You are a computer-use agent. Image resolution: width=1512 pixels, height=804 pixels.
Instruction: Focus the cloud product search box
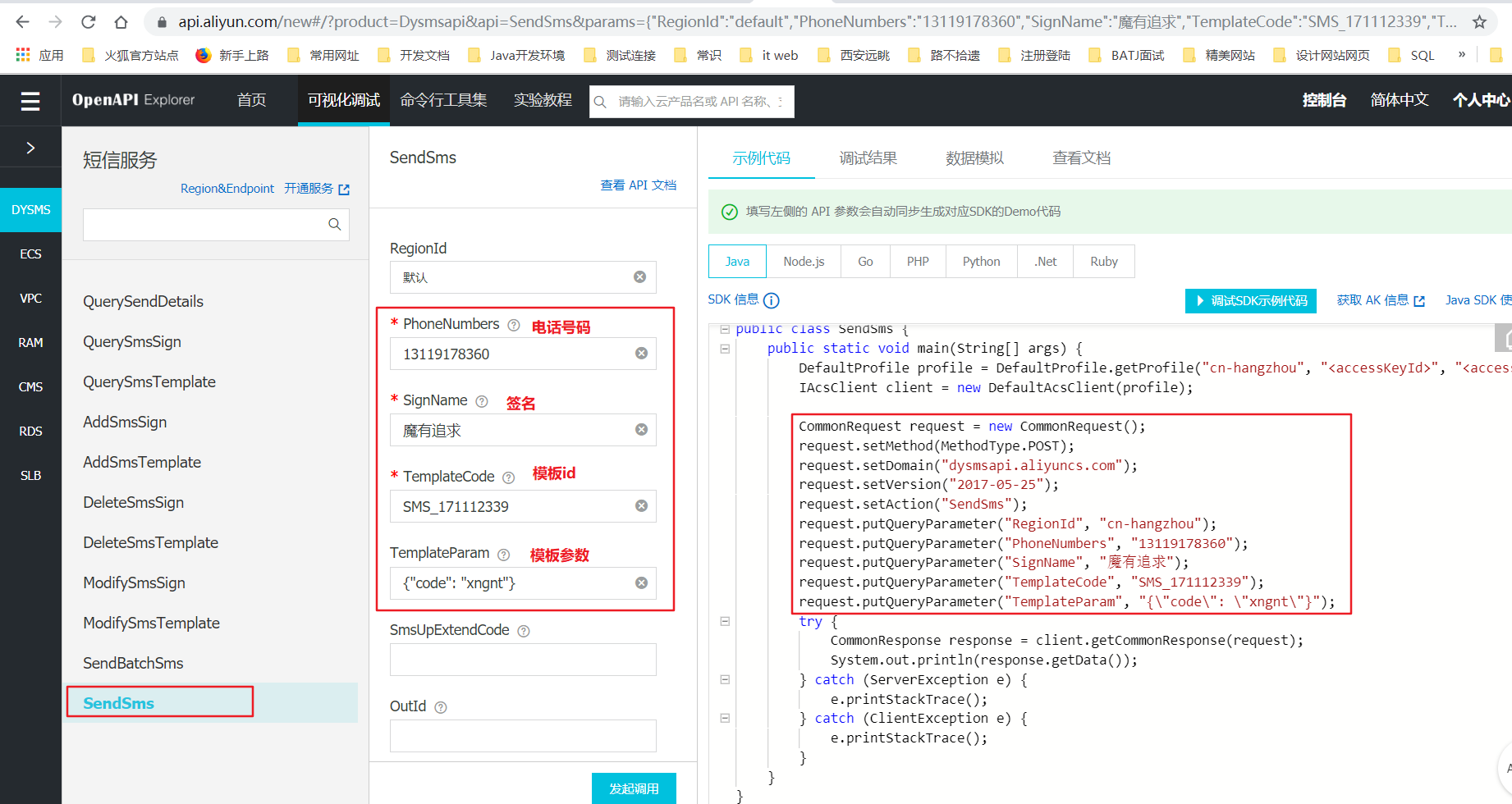pos(692,102)
